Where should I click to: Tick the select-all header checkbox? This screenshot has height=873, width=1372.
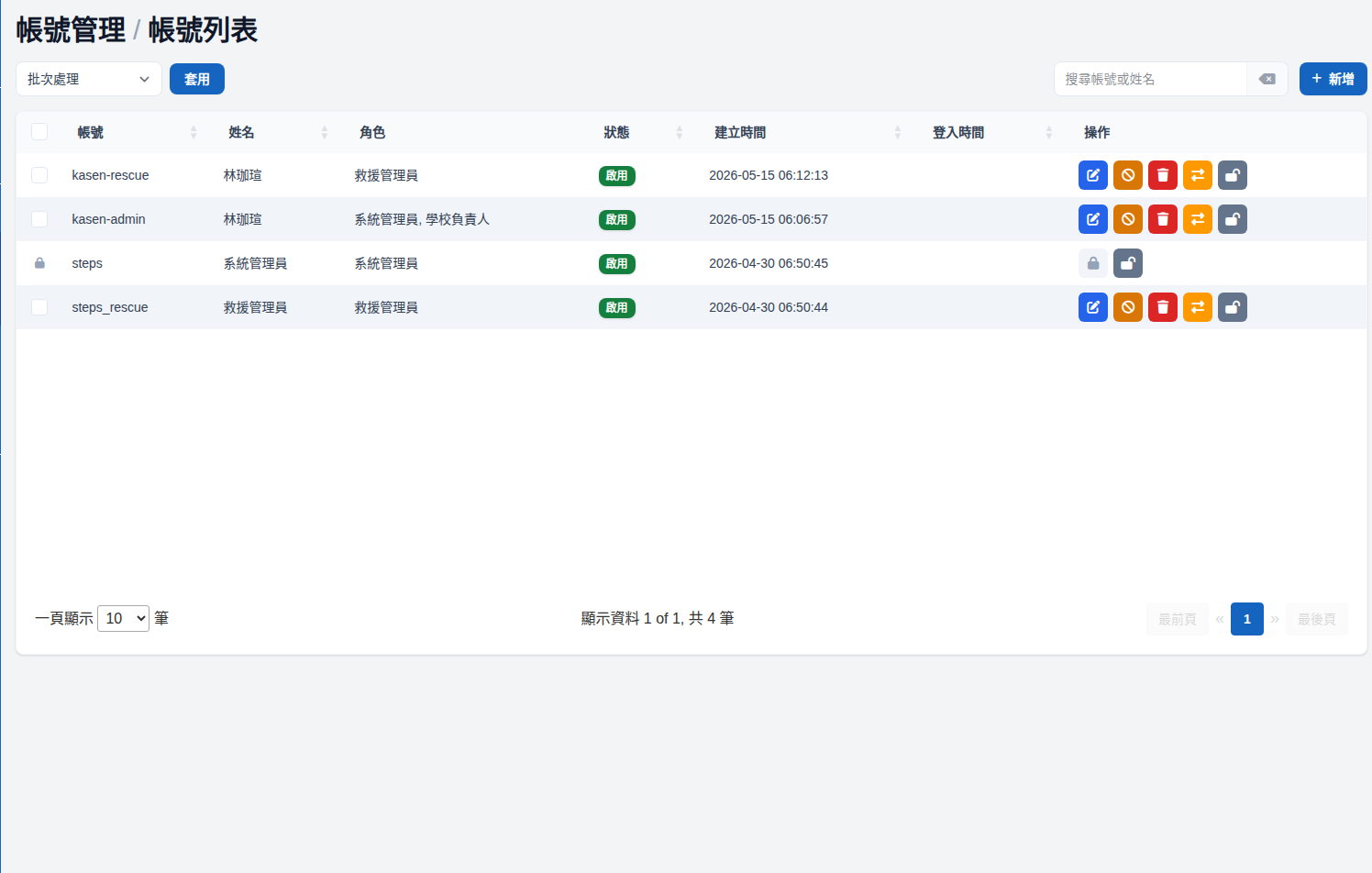point(39,131)
